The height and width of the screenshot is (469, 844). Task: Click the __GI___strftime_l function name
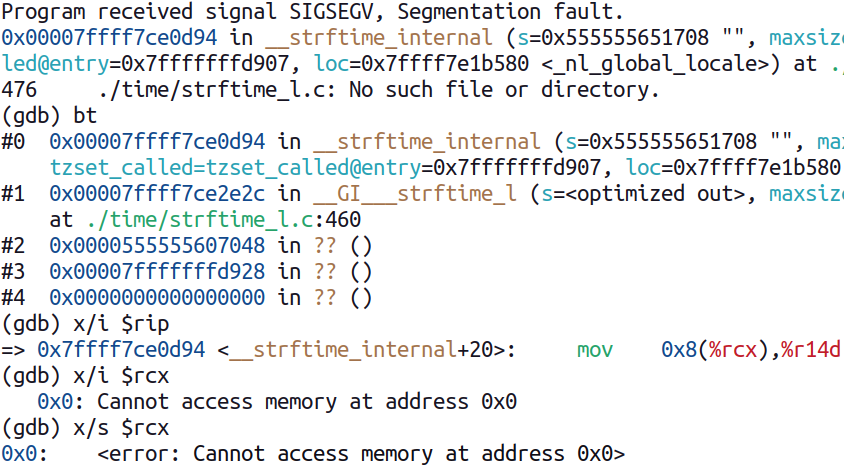pos(421,193)
